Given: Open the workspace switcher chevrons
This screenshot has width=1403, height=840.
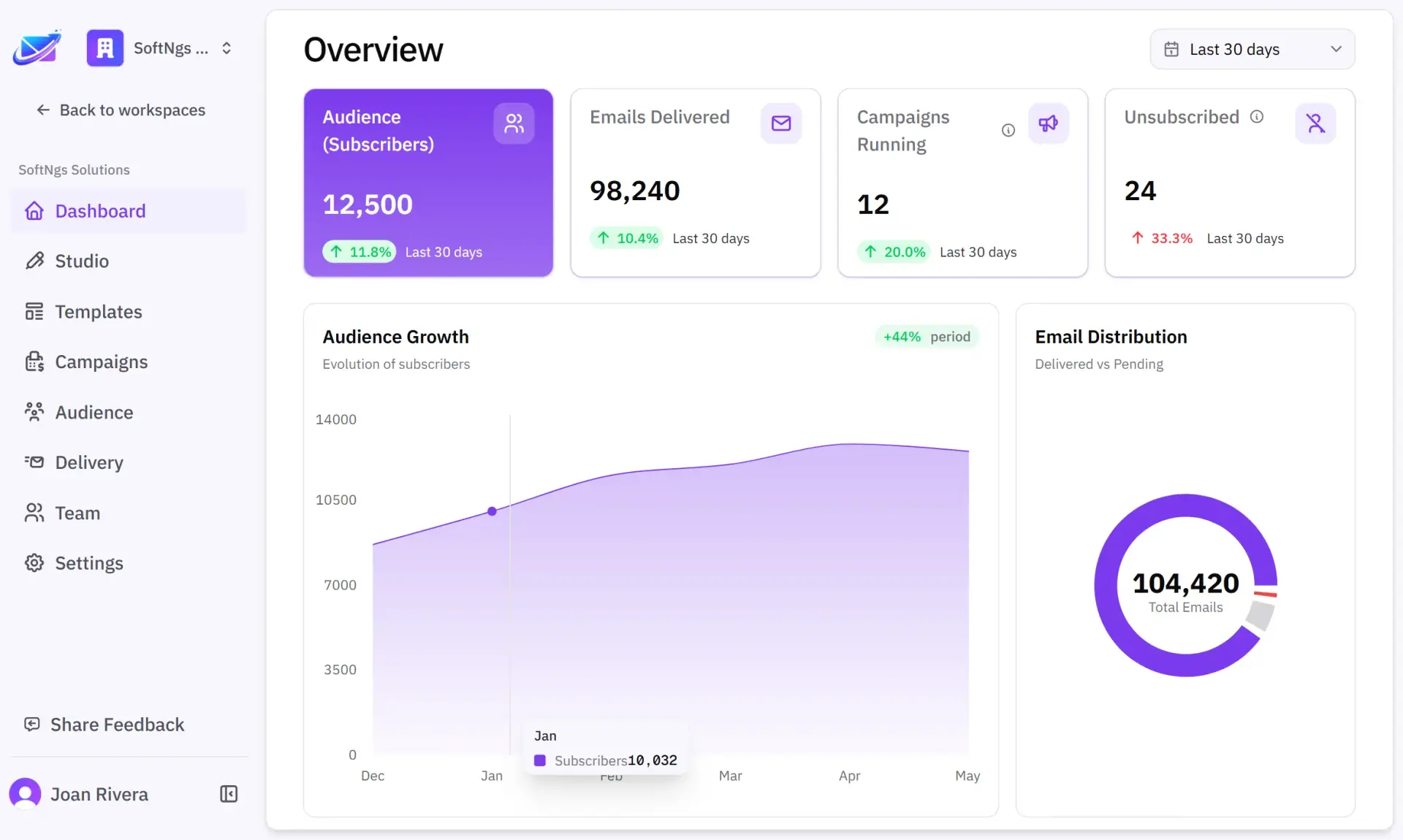Looking at the screenshot, I should 227,48.
